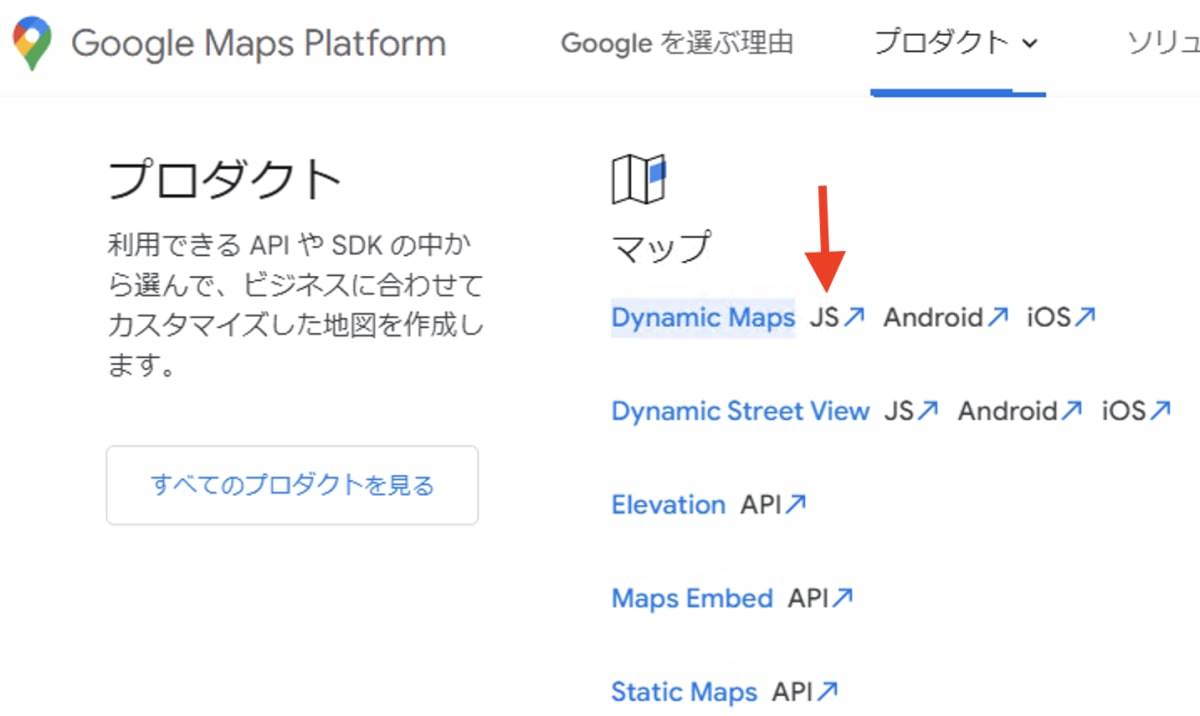Open the Google Maps Platform home title
Image resolution: width=1200 pixels, height=716 pixels.
pyautogui.click(x=258, y=44)
